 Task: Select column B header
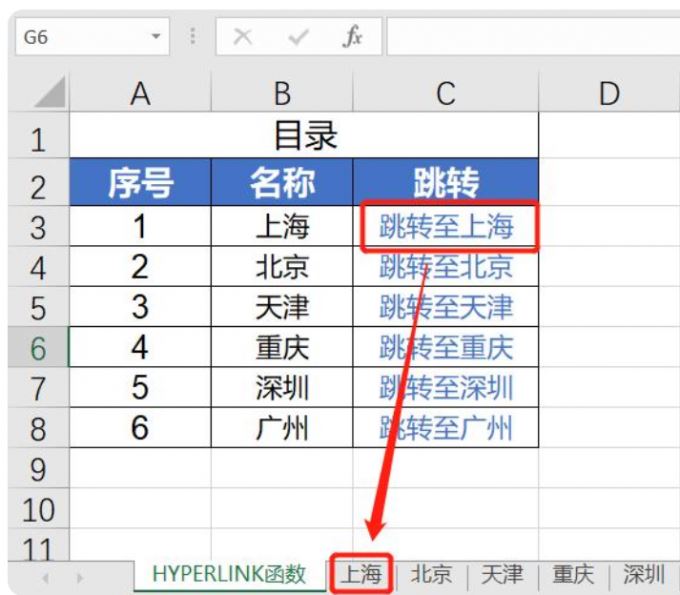pyautogui.click(x=282, y=93)
